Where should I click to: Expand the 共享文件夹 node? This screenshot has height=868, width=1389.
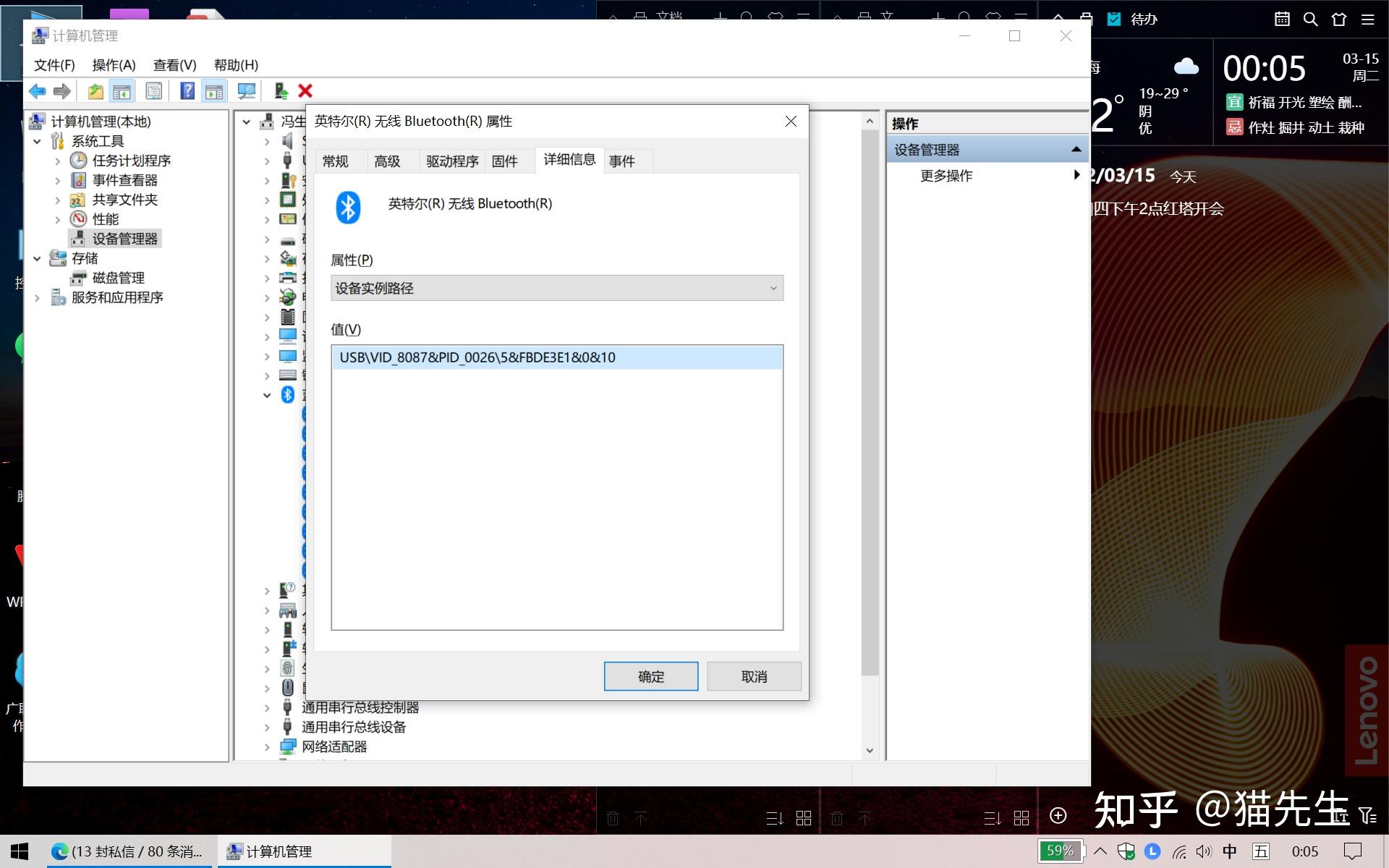[x=58, y=200]
